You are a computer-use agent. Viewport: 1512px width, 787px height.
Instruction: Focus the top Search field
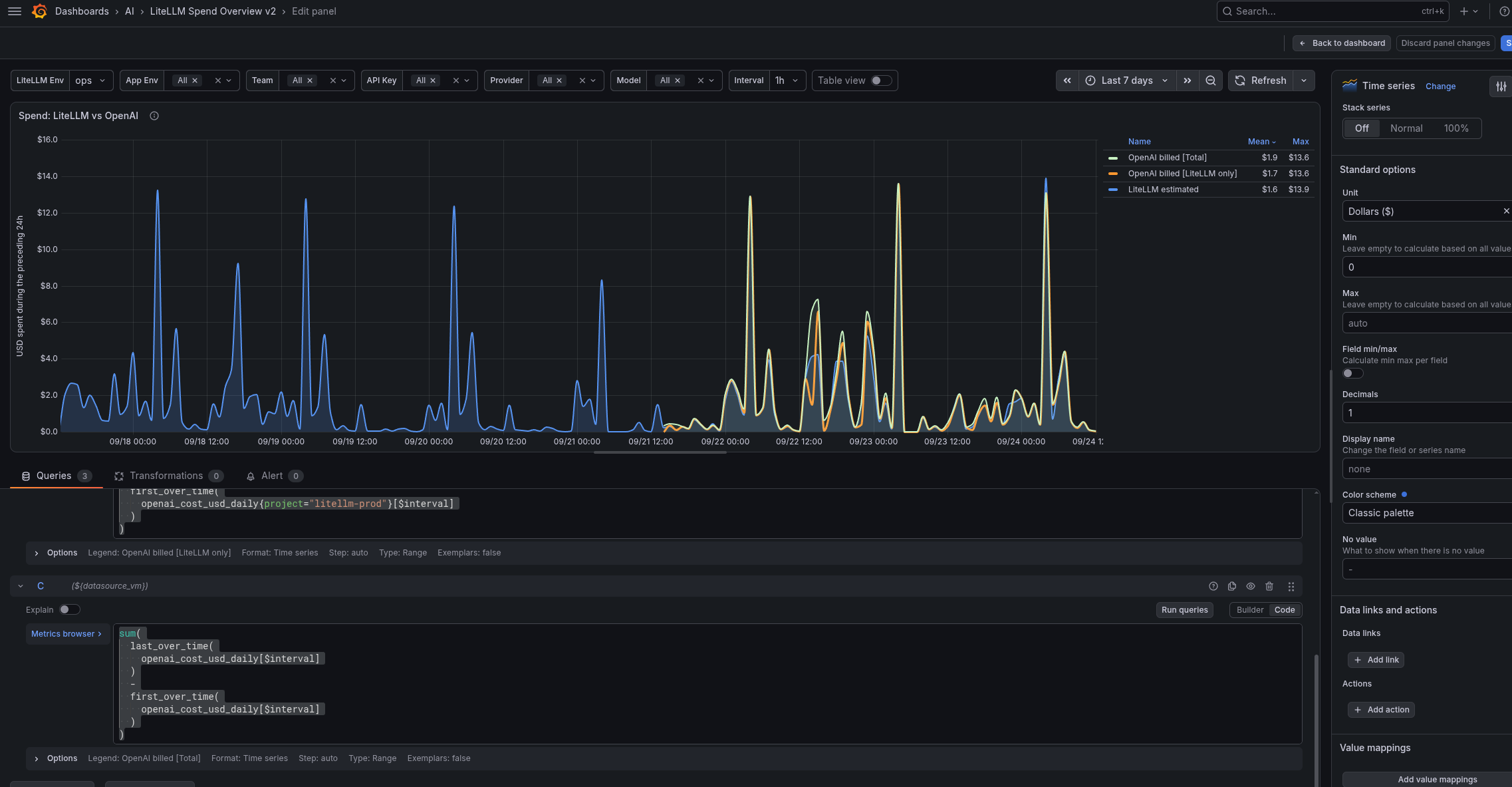click(x=1332, y=11)
